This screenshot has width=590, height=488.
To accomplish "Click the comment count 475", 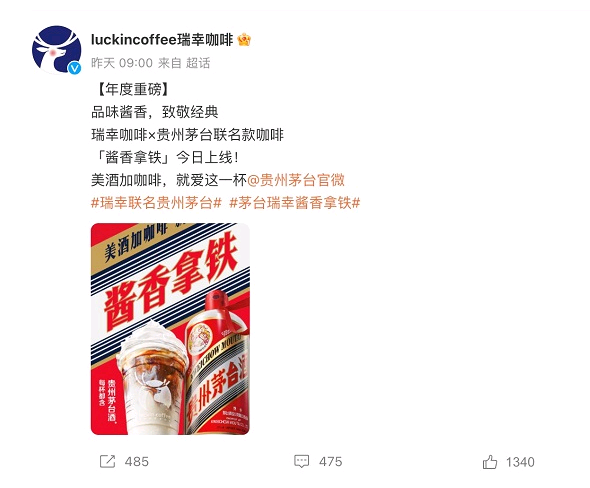I will pyautogui.click(x=330, y=462).
